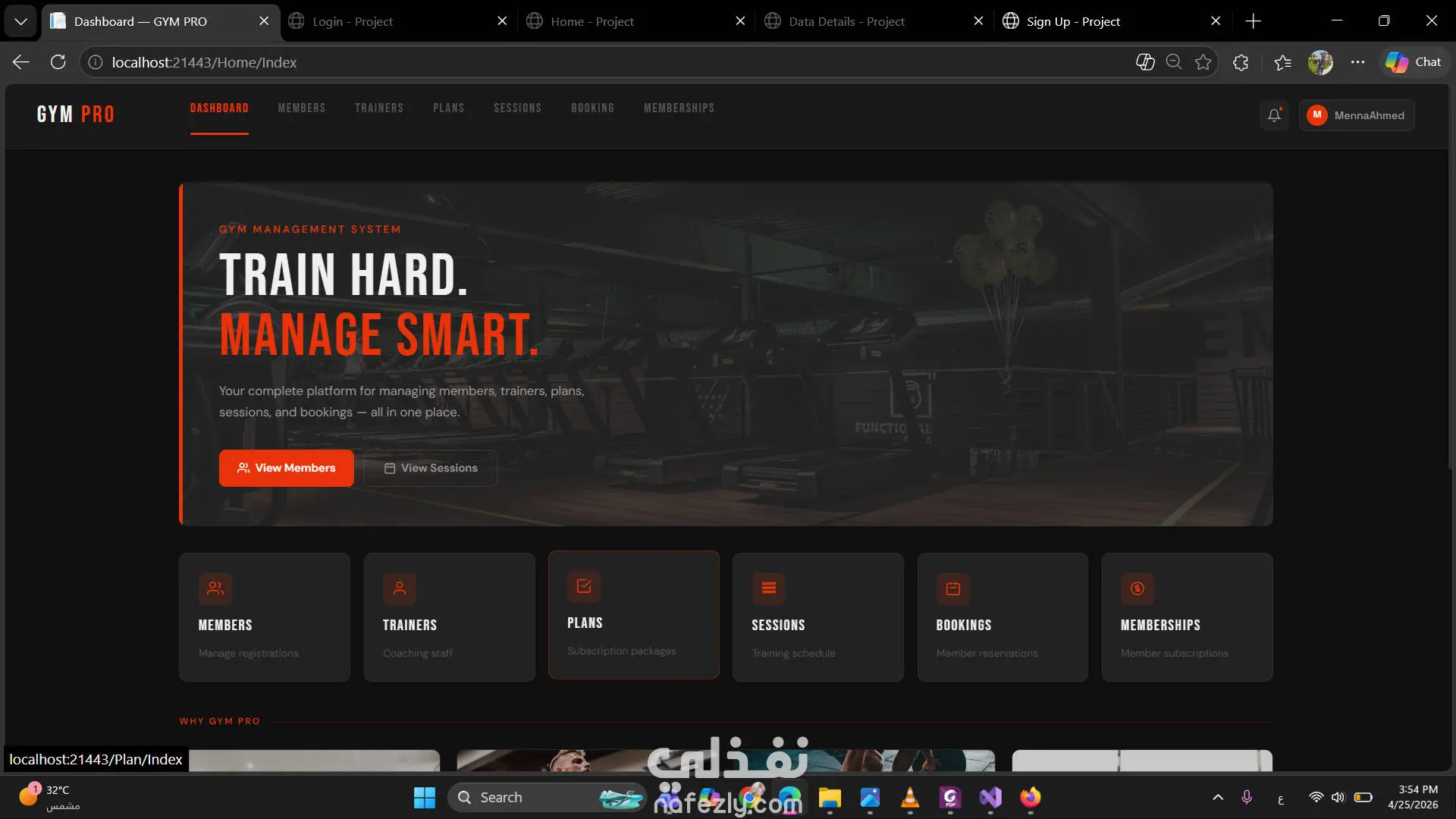Click the Members card people icon
Viewport: 1456px width, 819px height.
(215, 588)
